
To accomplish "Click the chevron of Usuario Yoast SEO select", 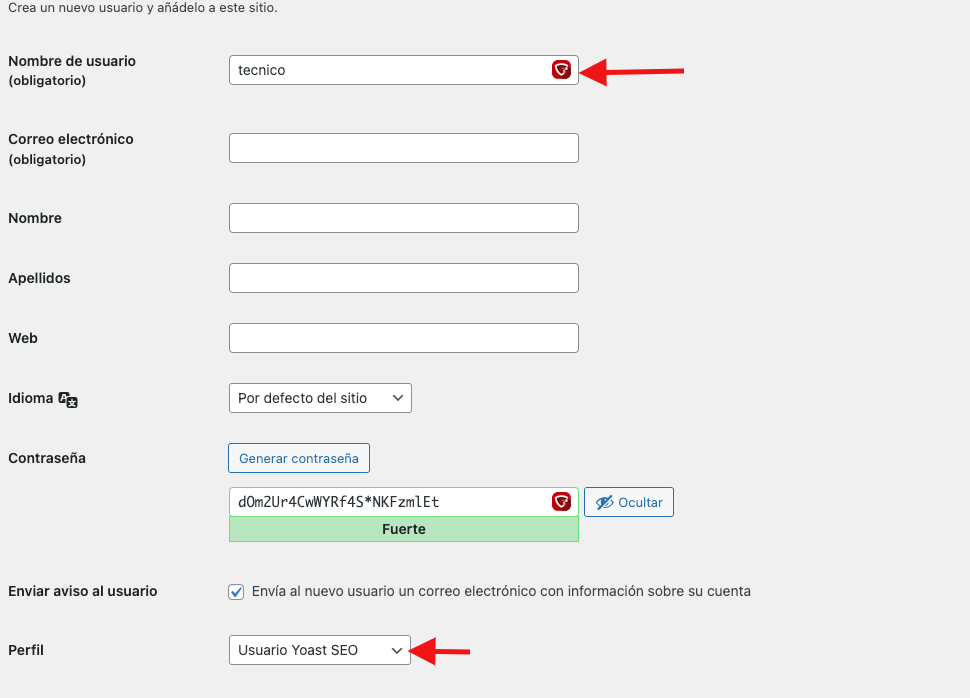I will click(397, 650).
